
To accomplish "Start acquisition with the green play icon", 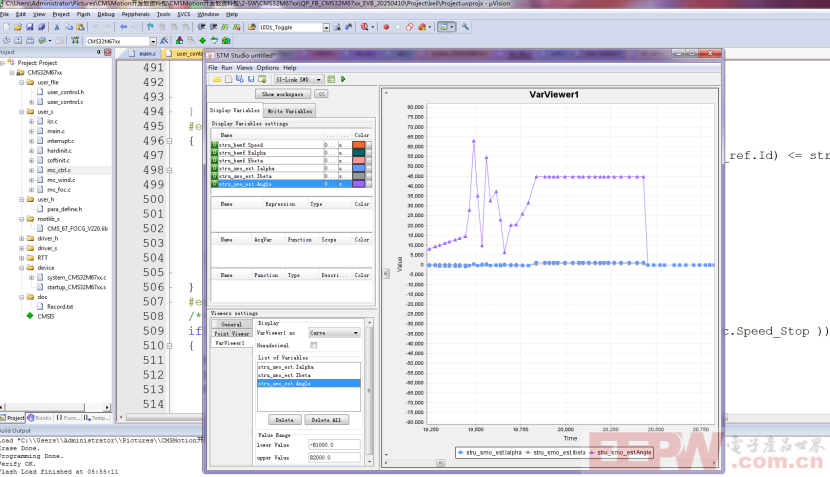I will point(343,79).
